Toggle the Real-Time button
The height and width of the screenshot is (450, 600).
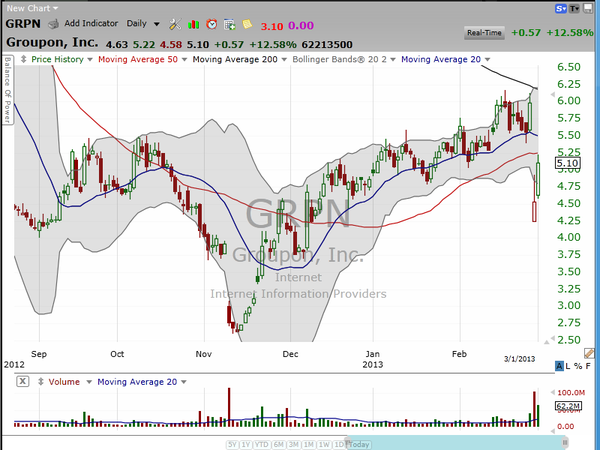pyautogui.click(x=484, y=33)
